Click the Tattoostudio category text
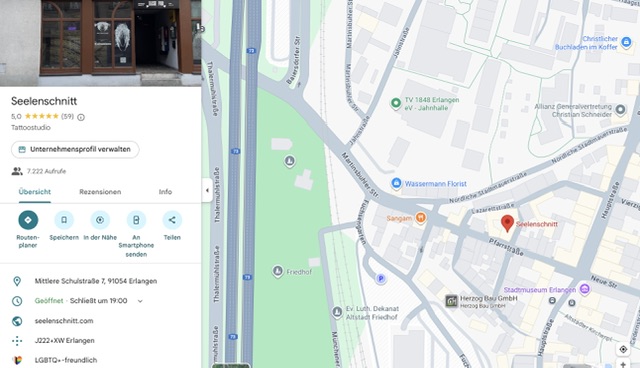This screenshot has width=640, height=368. [31, 128]
